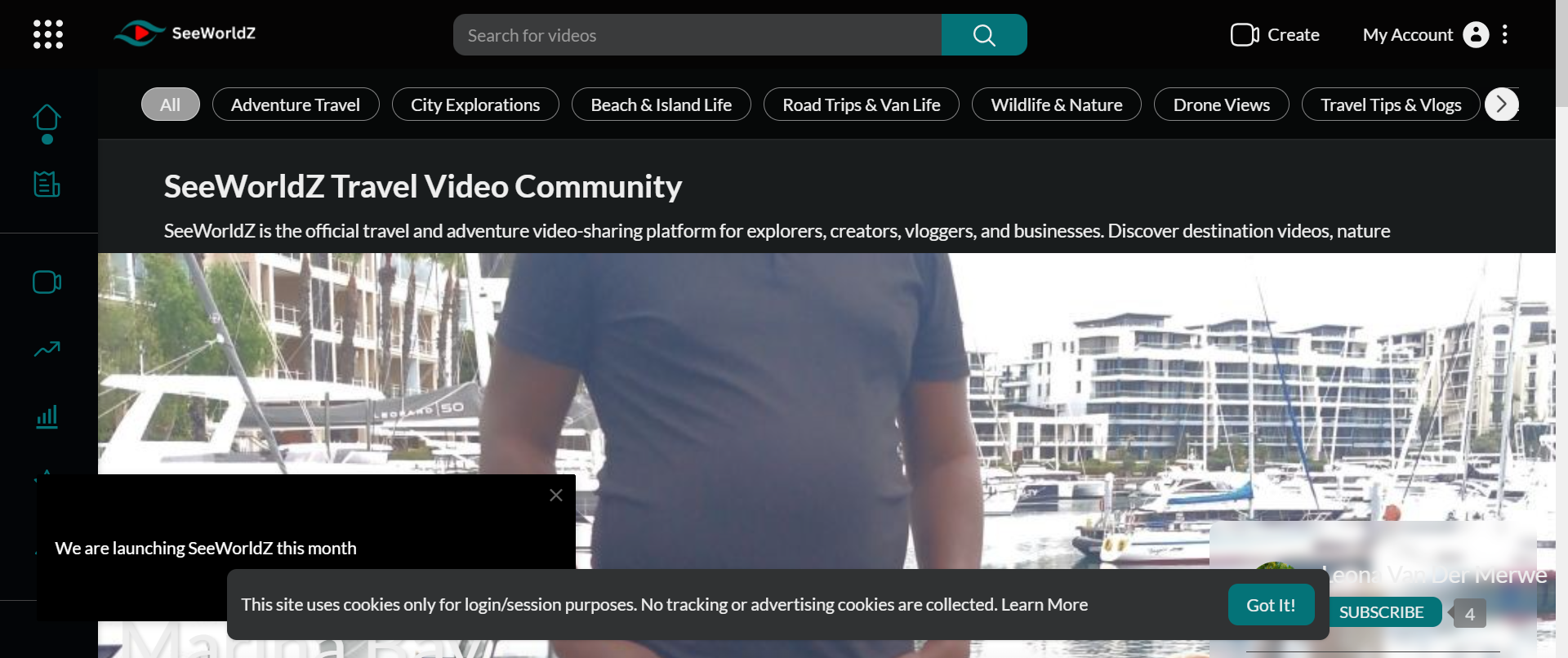
Task: Open the Create video option
Action: 1275,35
